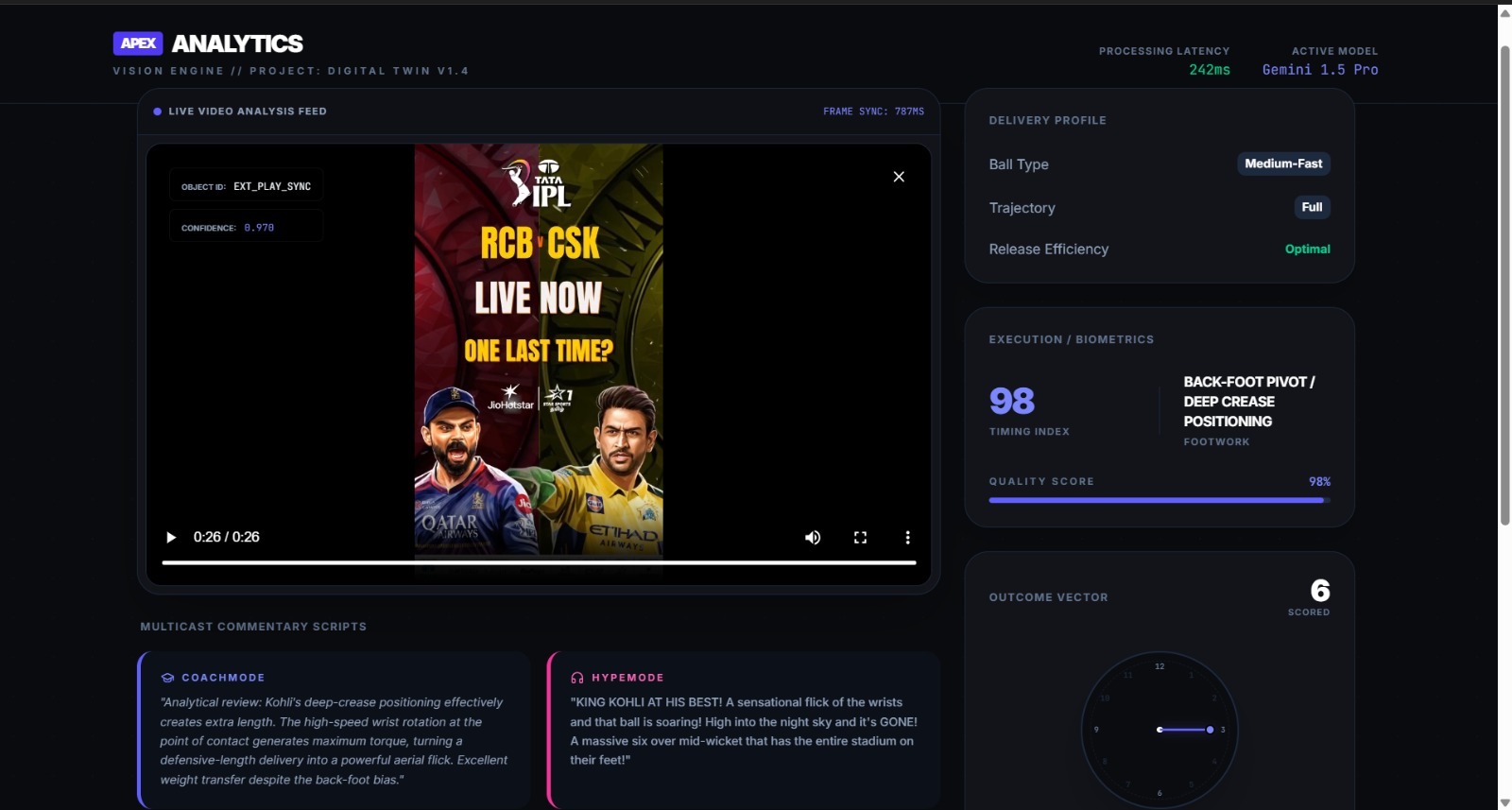
Task: Click the Gemini 1.5 Pro active model
Action: [1320, 70]
